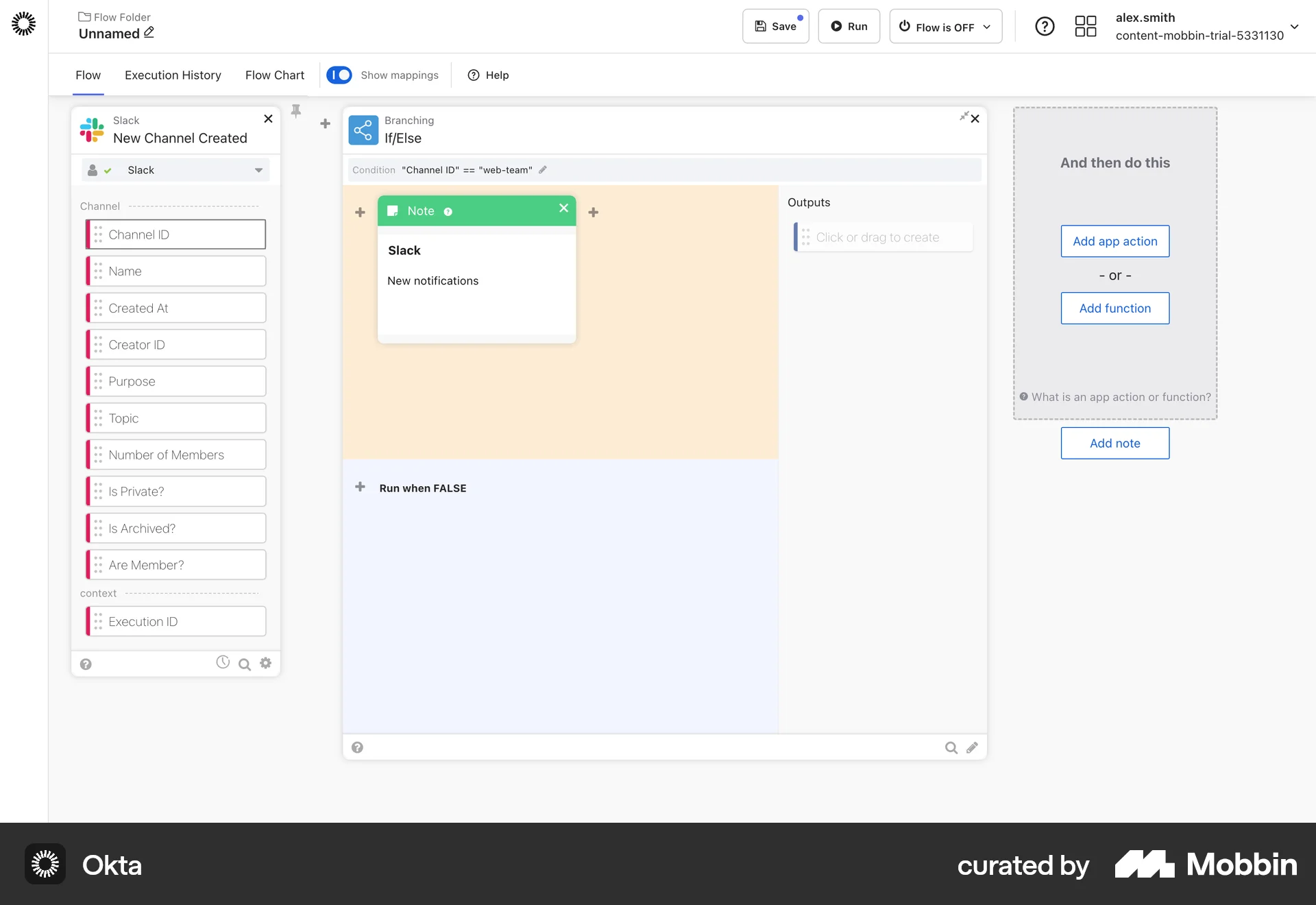Open execution history via clock icon

point(222,662)
